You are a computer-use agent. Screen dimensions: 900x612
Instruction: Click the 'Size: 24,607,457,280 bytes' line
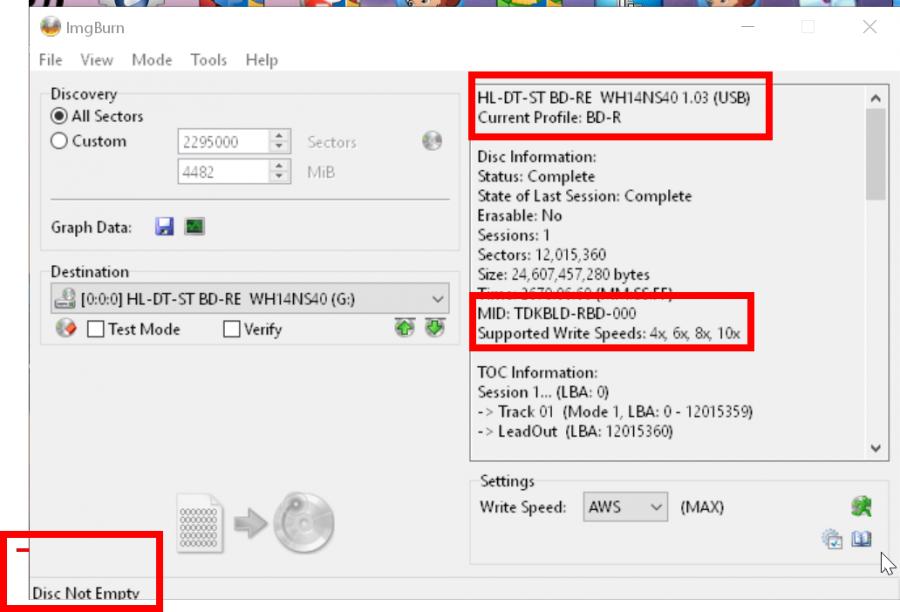click(x=564, y=274)
